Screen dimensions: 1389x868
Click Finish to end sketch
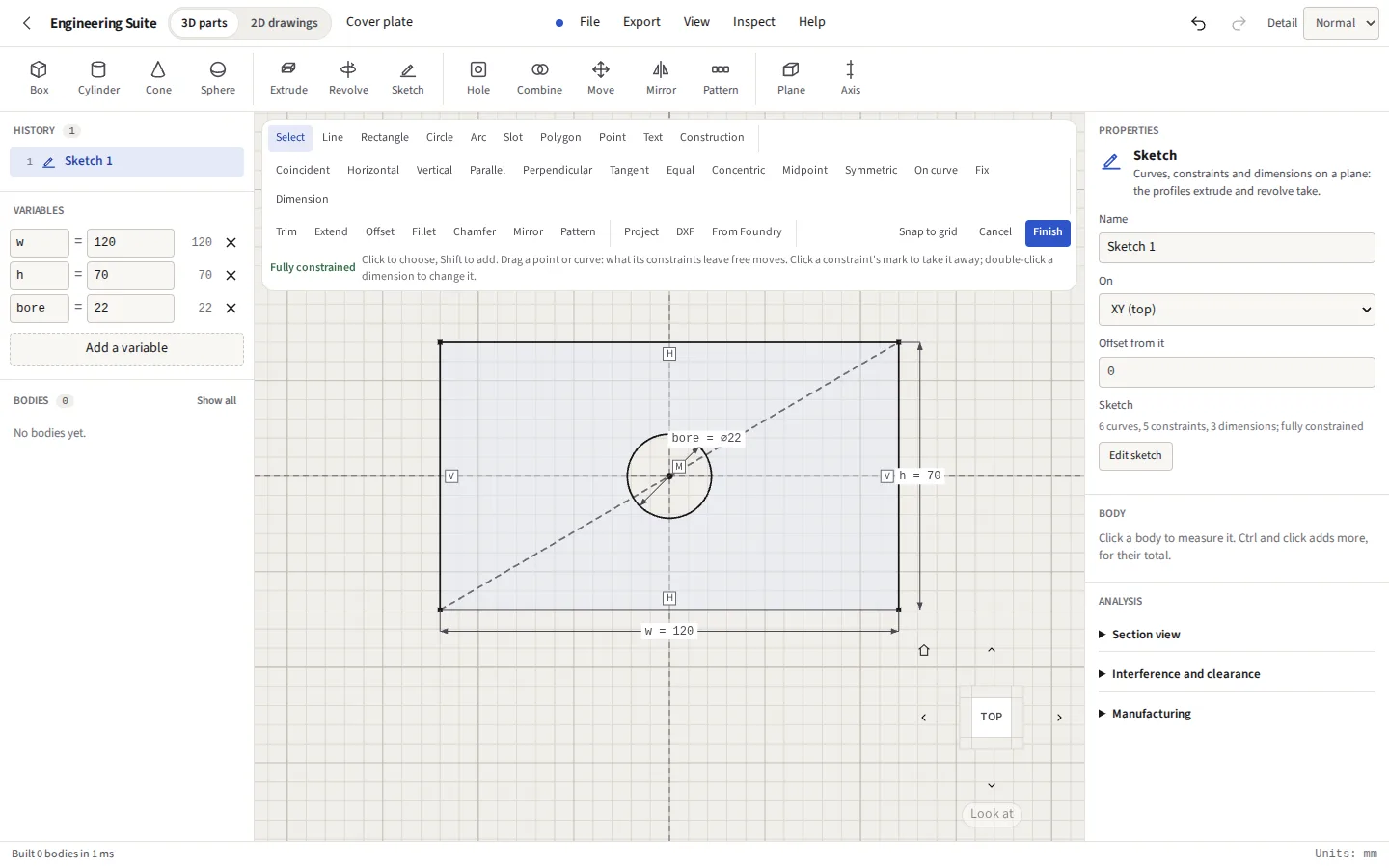[x=1048, y=232]
